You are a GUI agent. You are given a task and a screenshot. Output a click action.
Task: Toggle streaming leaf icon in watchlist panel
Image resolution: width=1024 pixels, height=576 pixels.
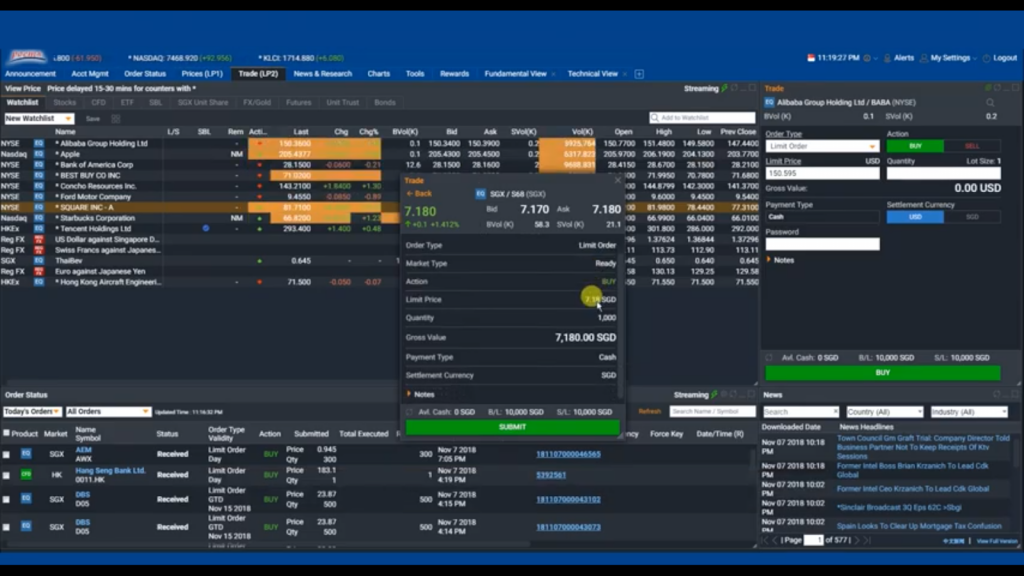tap(724, 88)
